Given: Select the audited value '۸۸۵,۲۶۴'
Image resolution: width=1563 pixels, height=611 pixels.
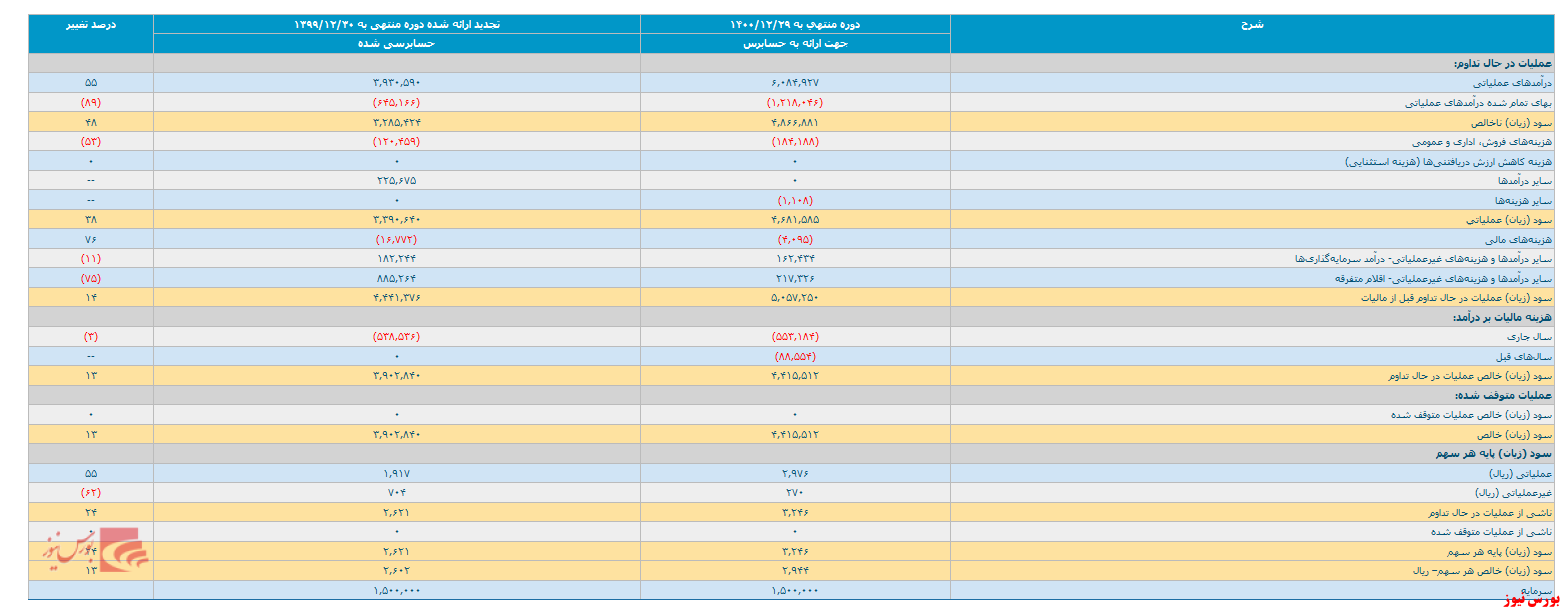Looking at the screenshot, I should pos(397,279).
